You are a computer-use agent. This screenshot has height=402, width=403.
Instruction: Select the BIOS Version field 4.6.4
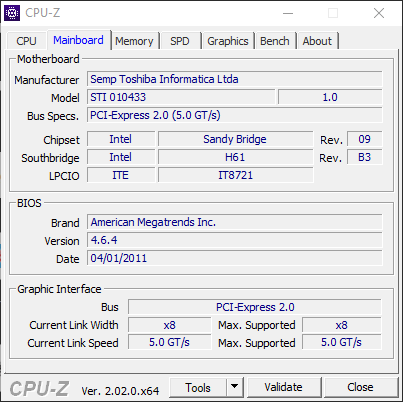(235, 240)
